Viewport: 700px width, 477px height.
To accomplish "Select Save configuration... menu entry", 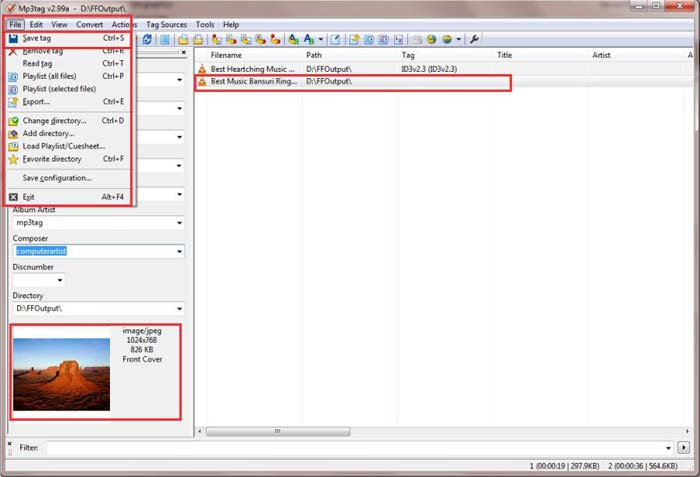I will coord(69,178).
